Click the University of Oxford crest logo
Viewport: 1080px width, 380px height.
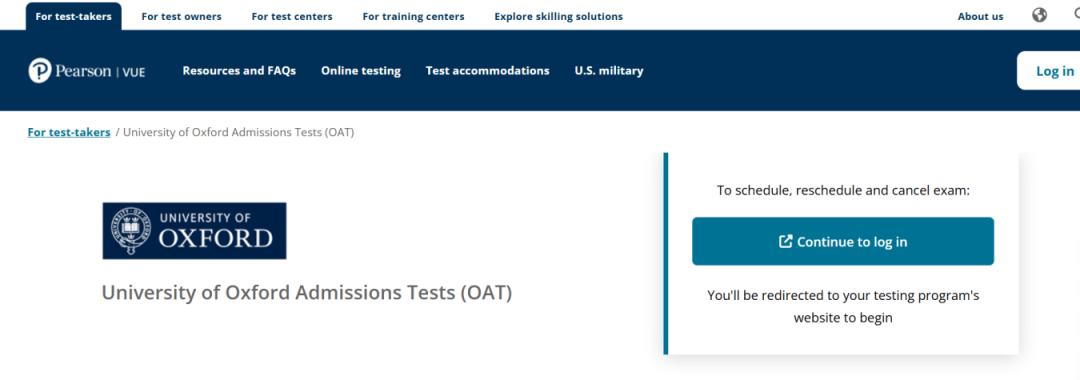point(194,231)
